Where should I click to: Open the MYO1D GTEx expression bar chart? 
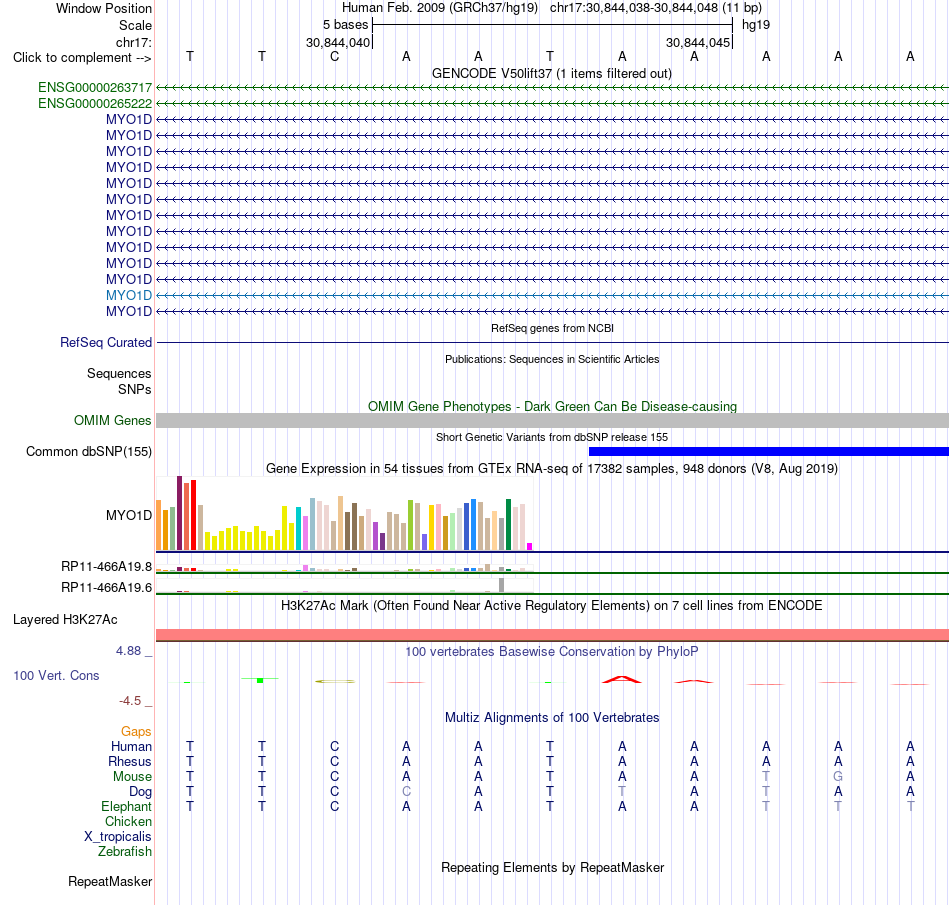coord(344,514)
